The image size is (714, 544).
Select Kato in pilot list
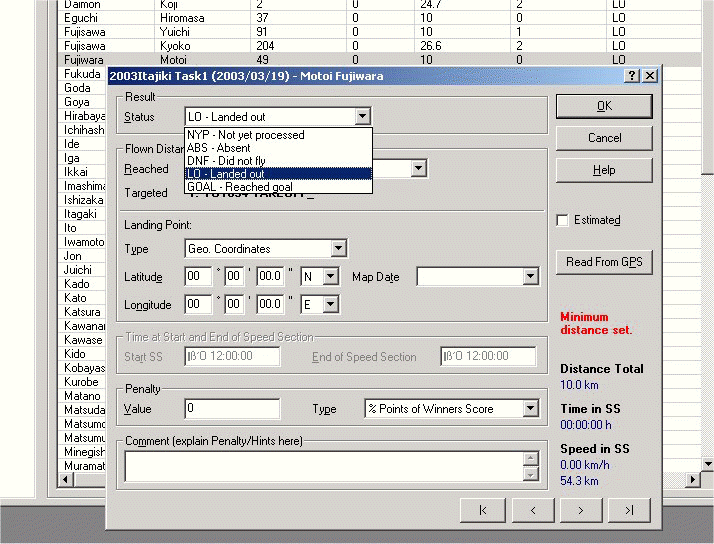point(76,298)
